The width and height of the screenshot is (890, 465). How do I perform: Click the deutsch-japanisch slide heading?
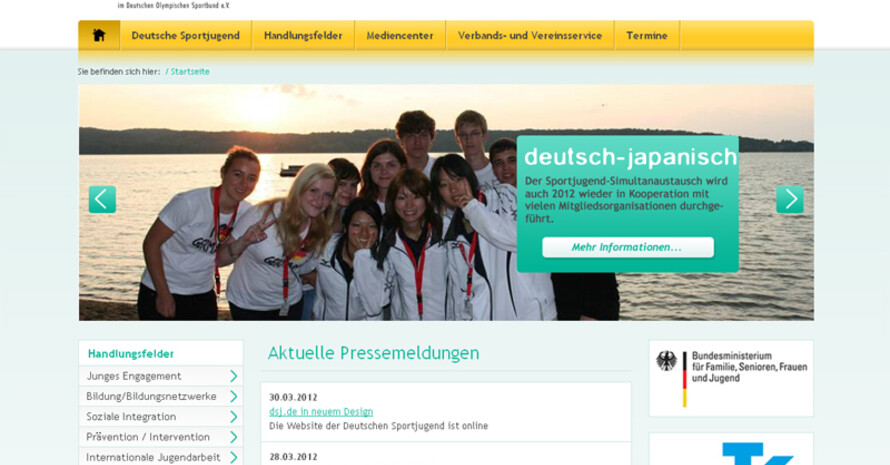point(630,157)
